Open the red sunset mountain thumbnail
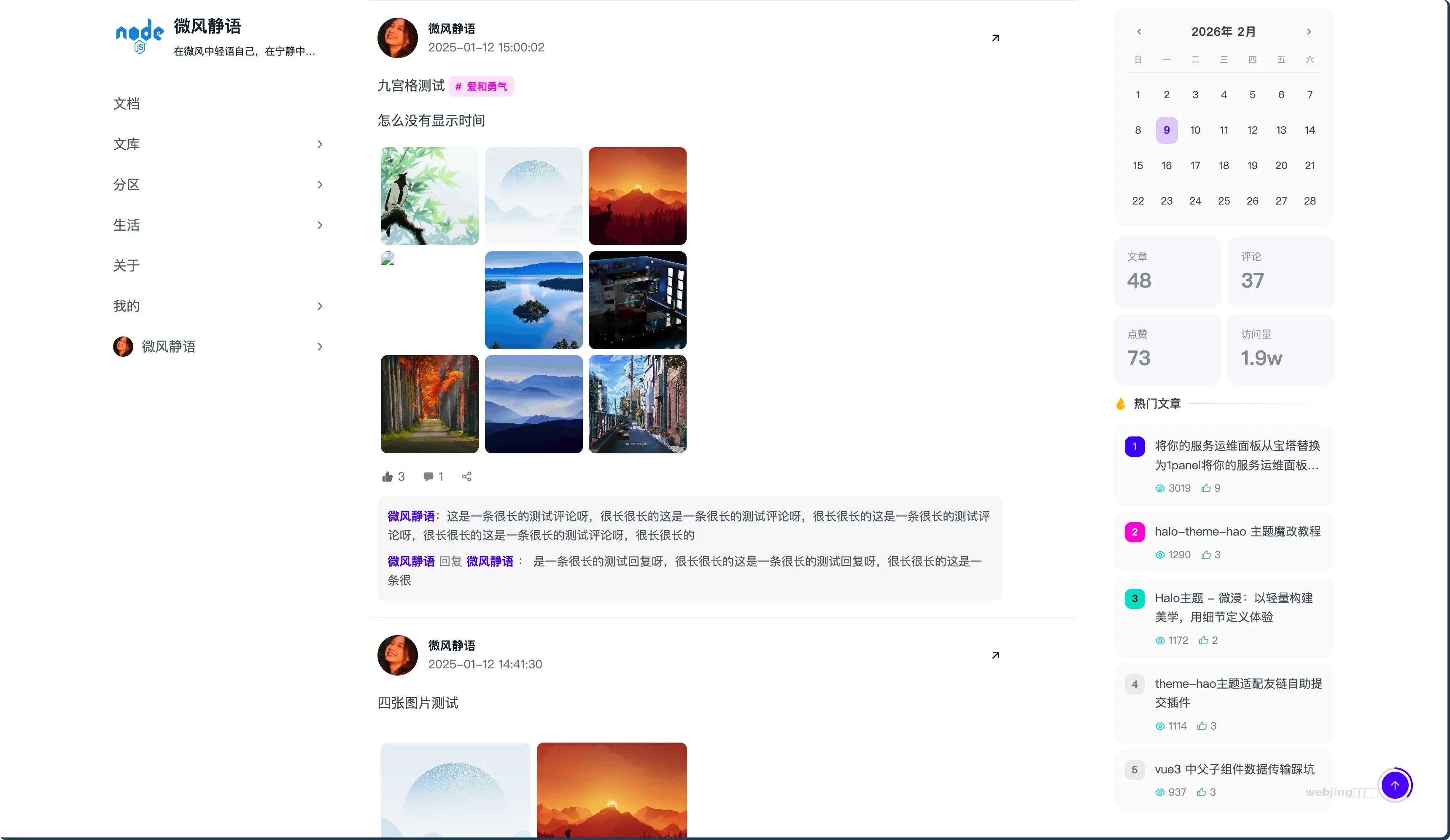 (x=637, y=196)
